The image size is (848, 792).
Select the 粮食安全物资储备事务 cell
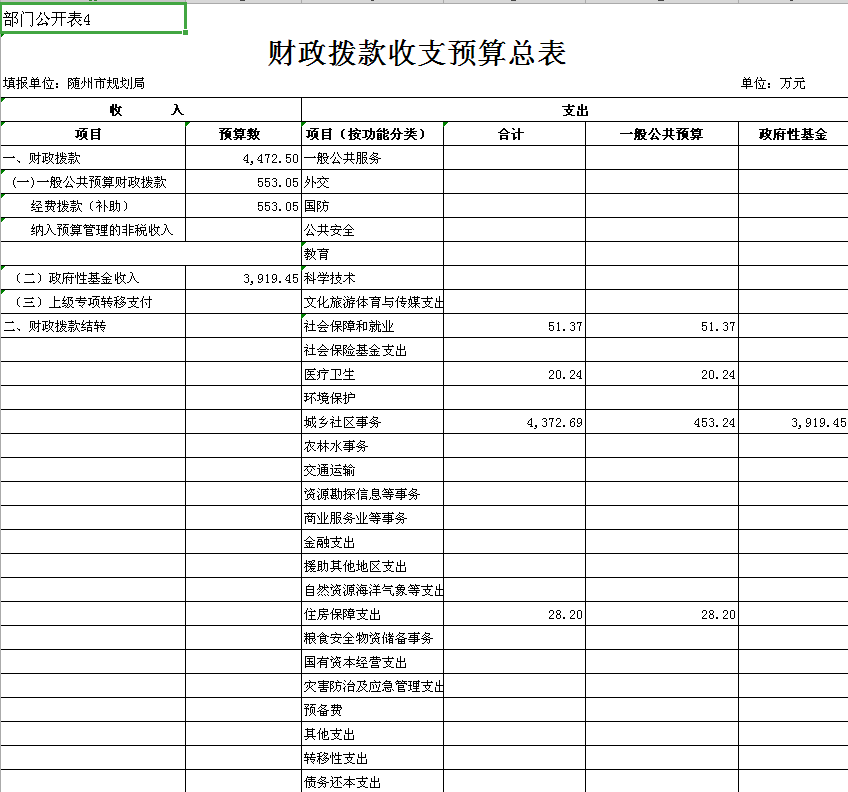(x=373, y=638)
